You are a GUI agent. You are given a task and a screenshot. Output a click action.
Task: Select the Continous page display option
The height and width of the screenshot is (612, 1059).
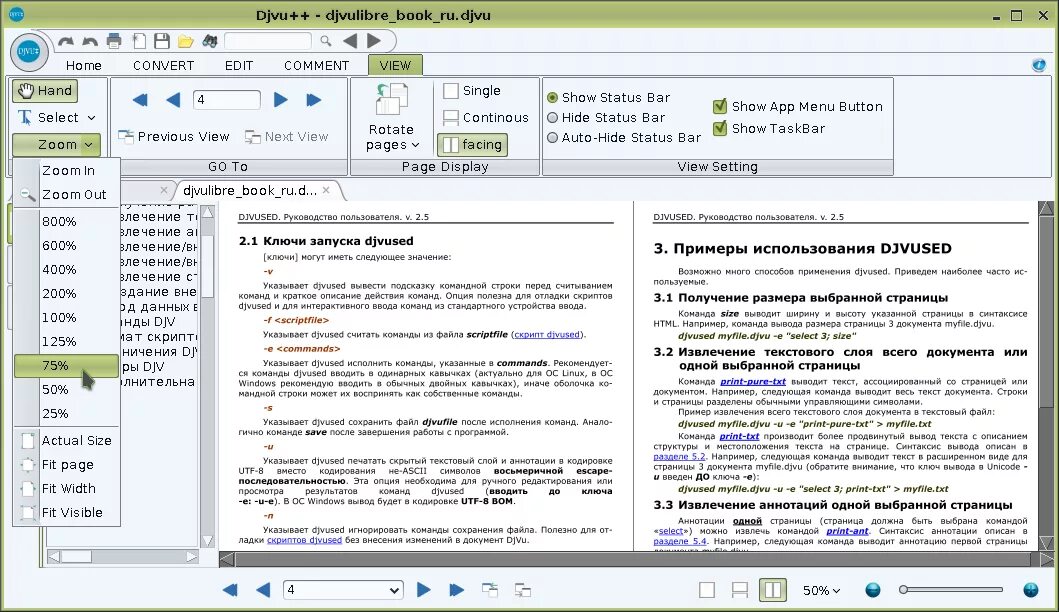point(486,118)
